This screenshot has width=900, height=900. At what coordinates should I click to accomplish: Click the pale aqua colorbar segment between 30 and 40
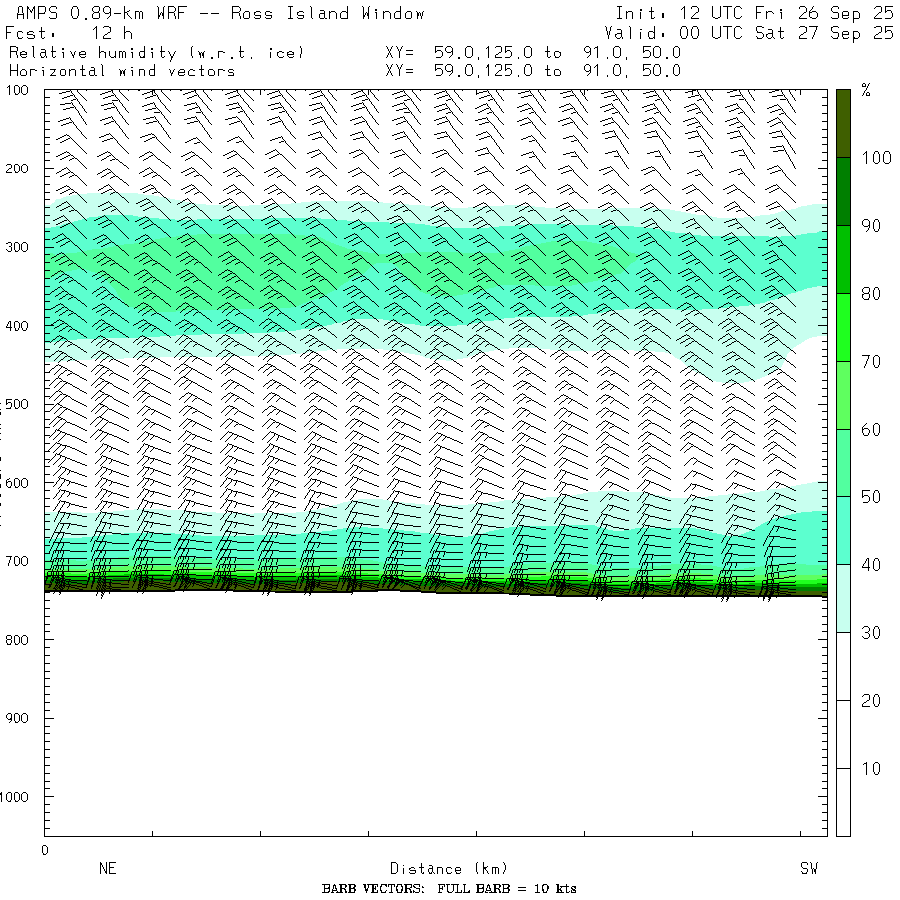click(x=843, y=598)
